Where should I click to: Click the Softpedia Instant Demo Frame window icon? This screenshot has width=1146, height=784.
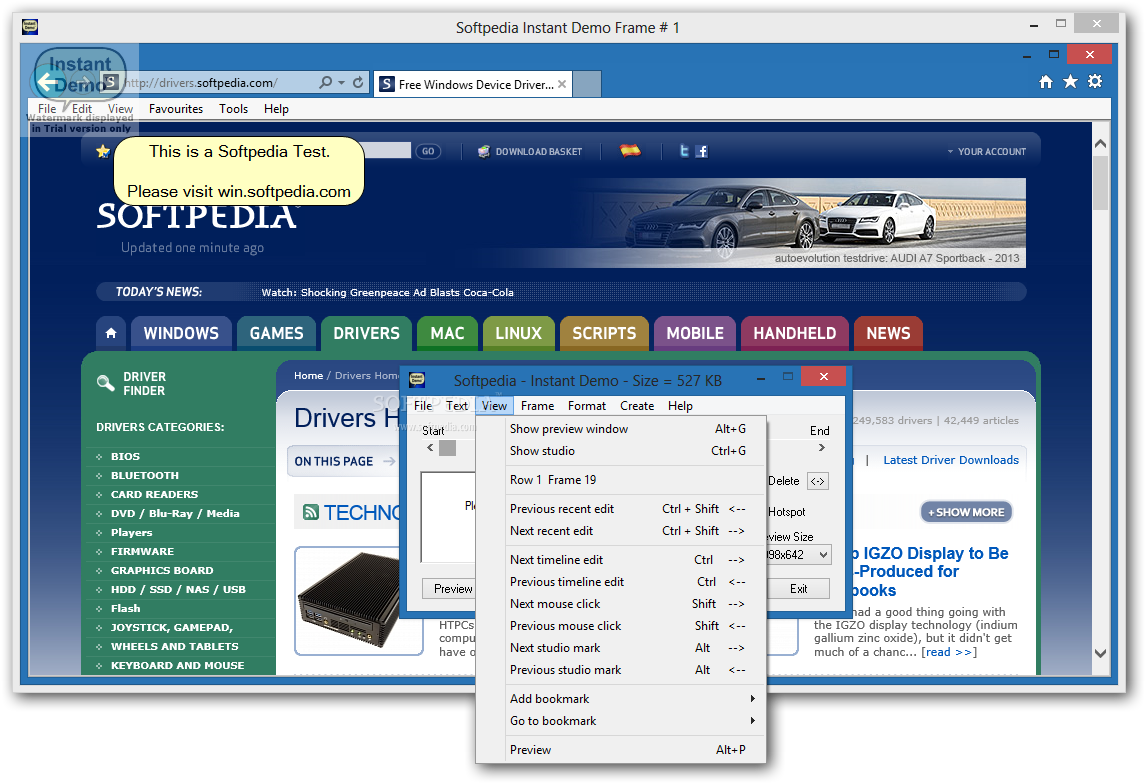click(x=30, y=27)
